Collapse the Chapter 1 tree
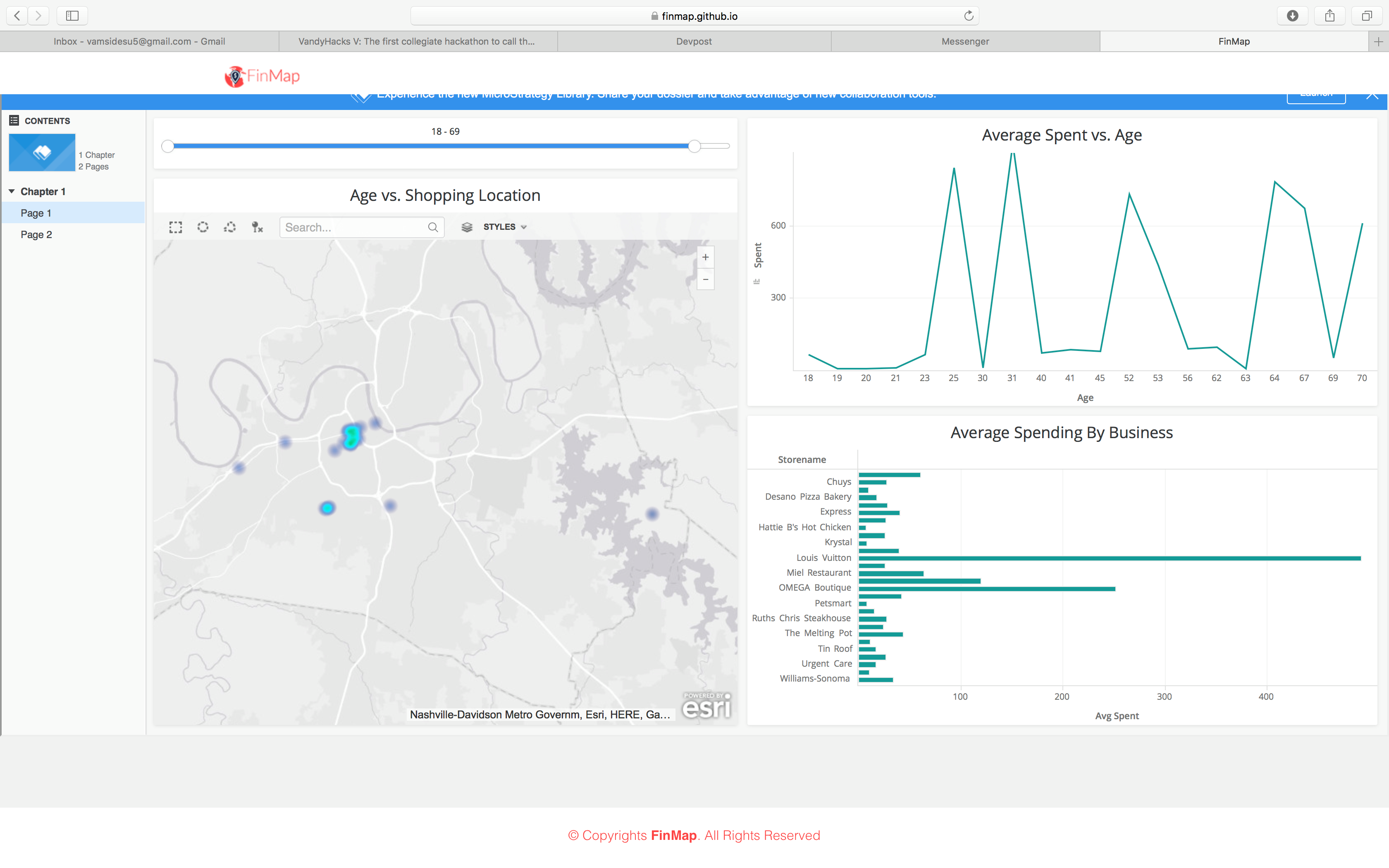This screenshot has height=868, width=1389. coord(12,191)
